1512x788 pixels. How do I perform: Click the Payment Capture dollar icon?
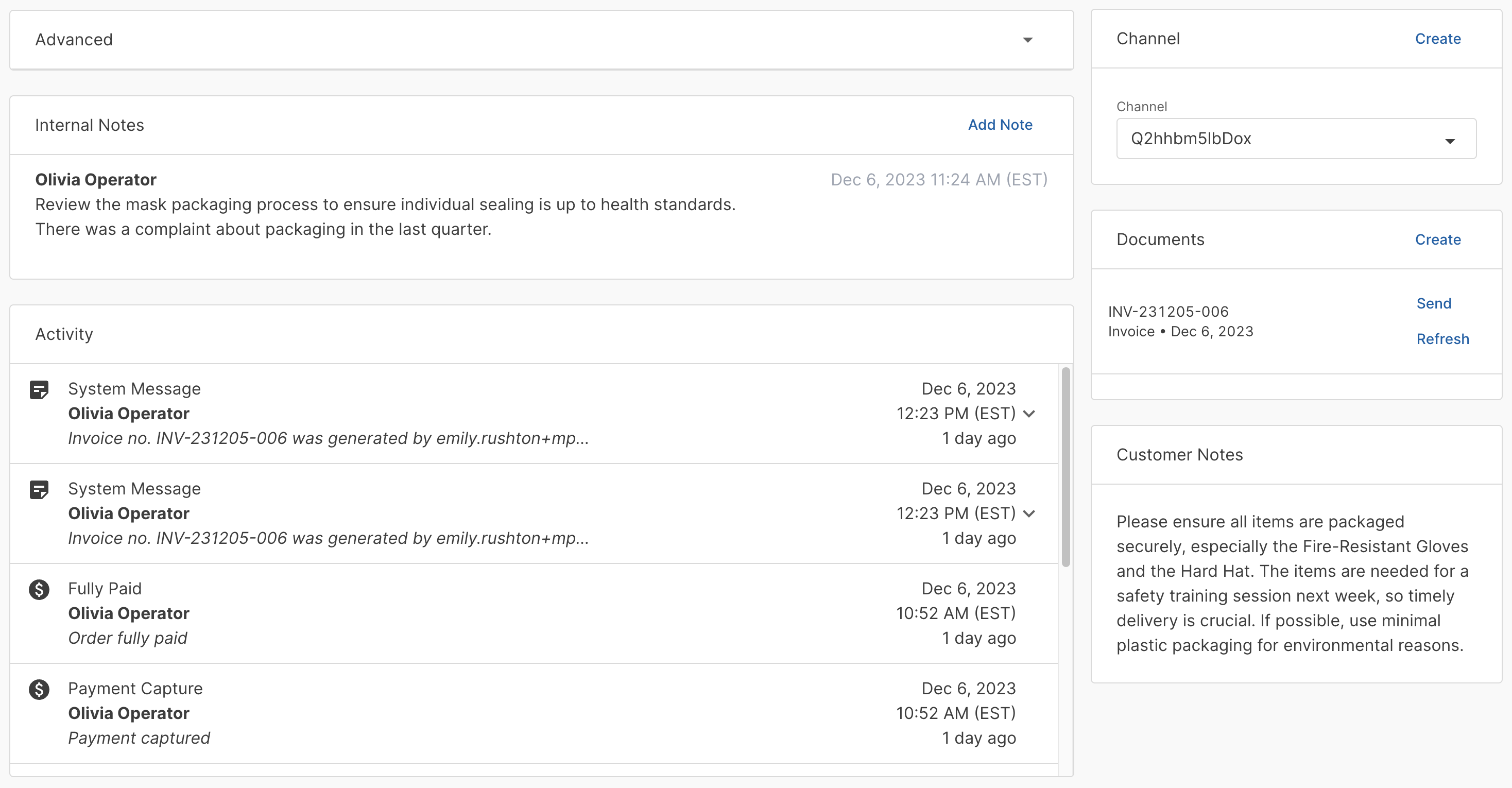(x=39, y=689)
